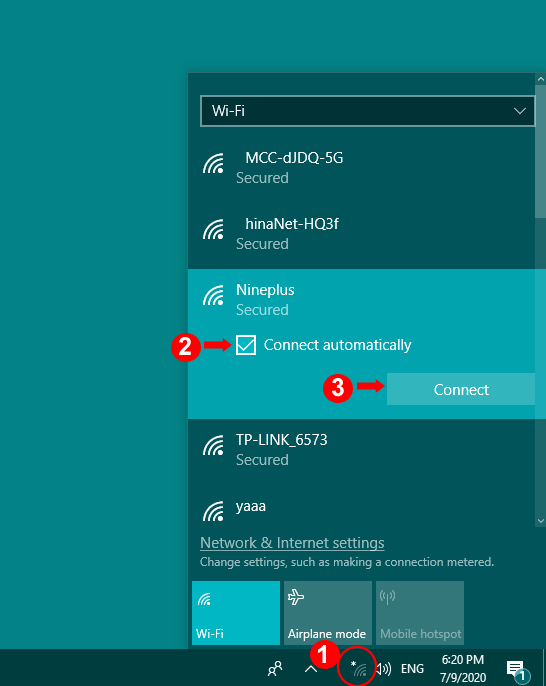Open the Wi-Fi adapter dropdown

(x=368, y=111)
